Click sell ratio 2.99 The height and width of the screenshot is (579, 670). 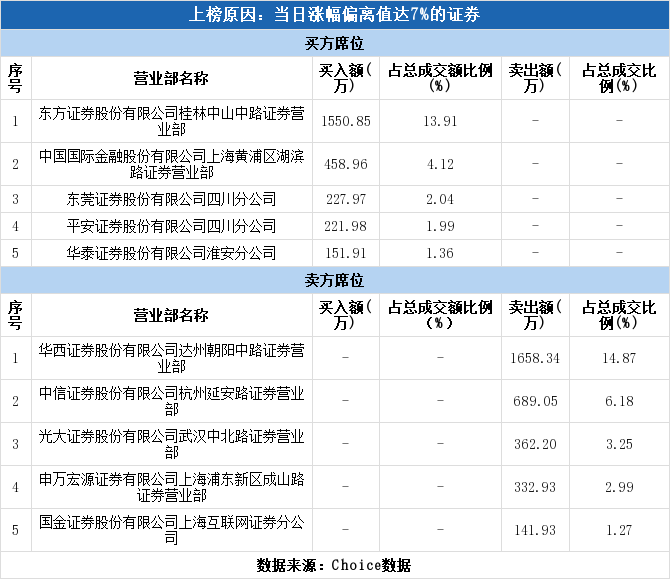pyautogui.click(x=619, y=487)
